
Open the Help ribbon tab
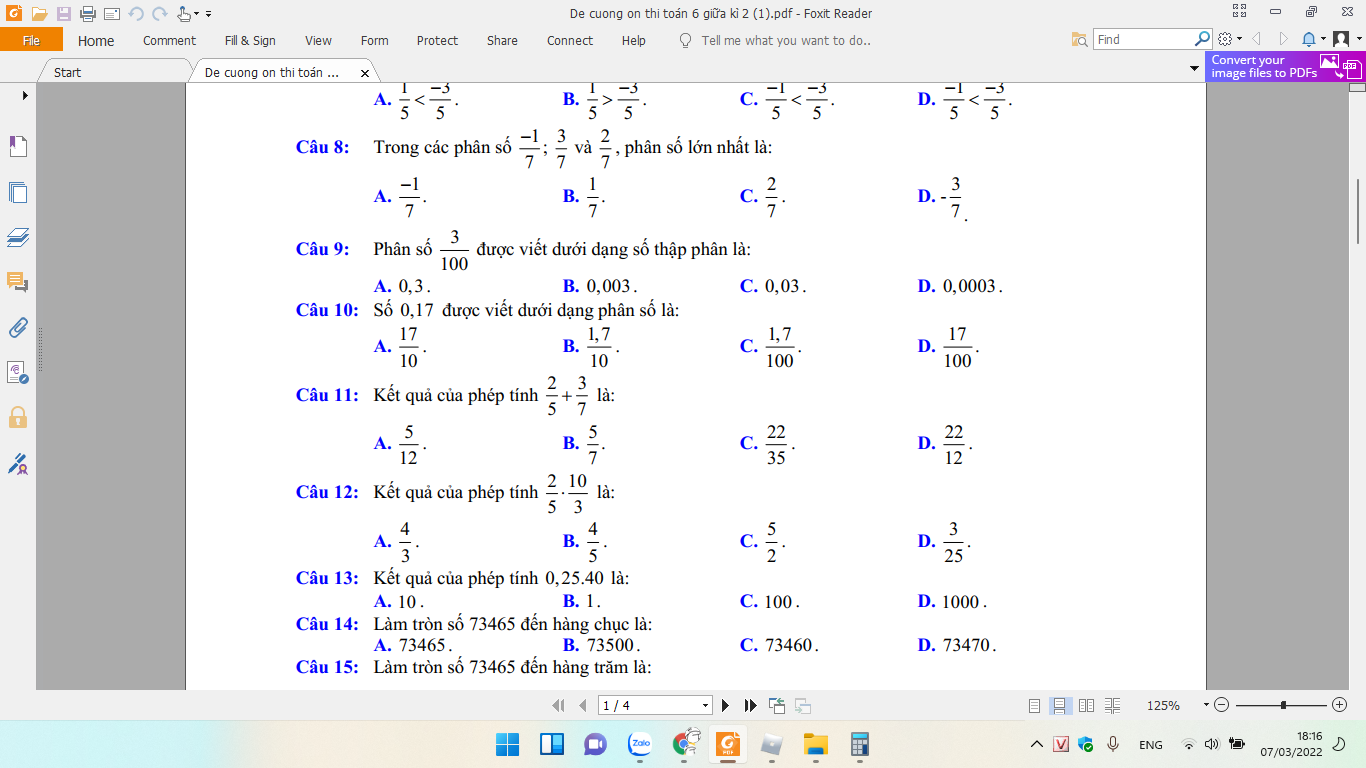[633, 41]
